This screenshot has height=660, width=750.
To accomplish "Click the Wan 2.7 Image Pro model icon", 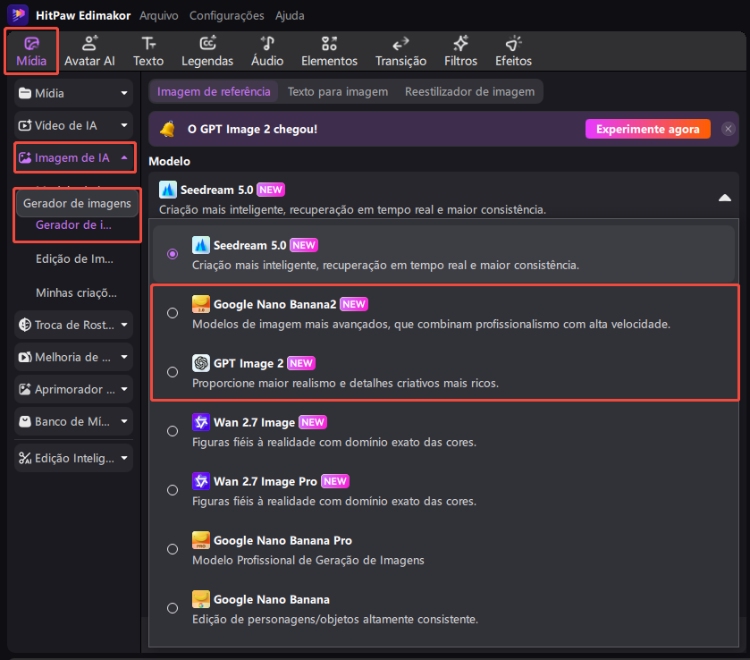I will pos(201,481).
